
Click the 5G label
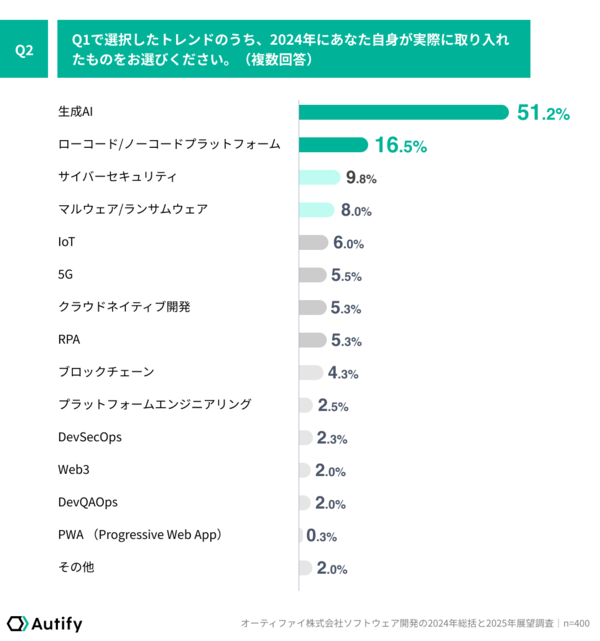65,274
